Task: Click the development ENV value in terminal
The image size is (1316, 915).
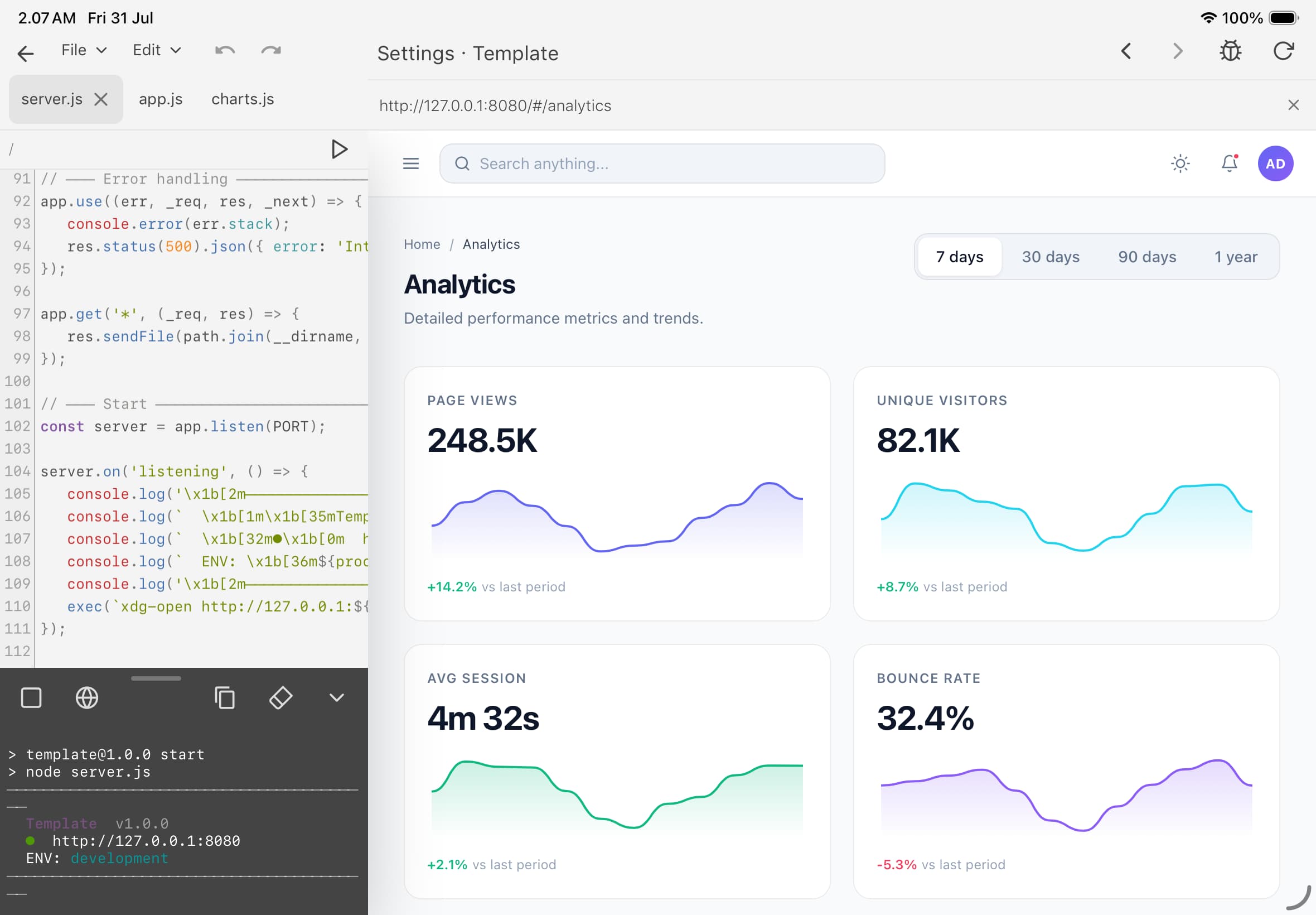Action: click(x=120, y=858)
